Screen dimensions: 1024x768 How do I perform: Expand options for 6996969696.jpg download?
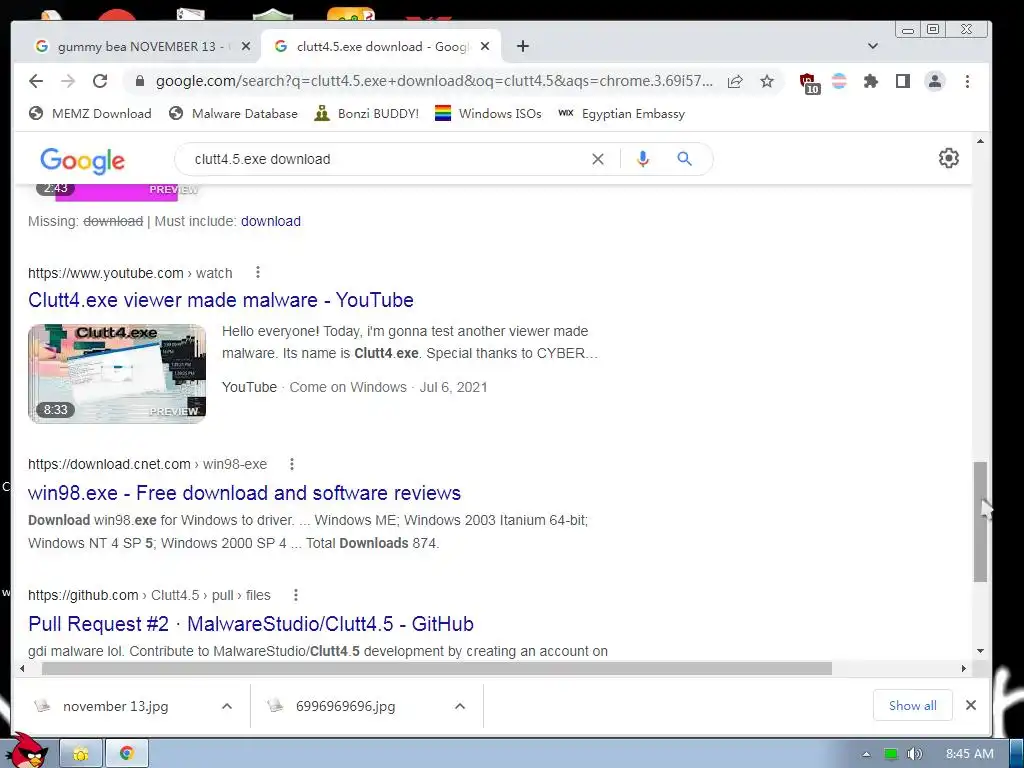(460, 706)
